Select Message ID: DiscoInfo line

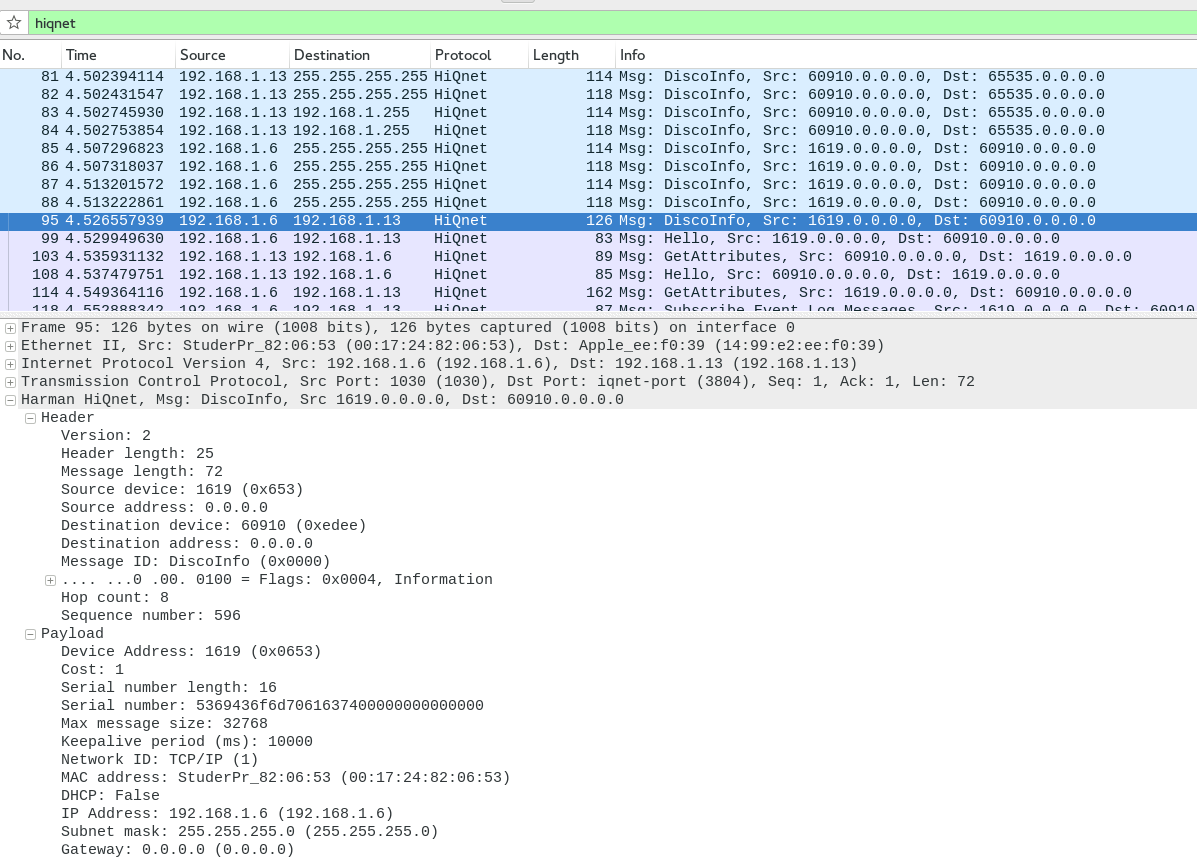[x=195, y=562]
